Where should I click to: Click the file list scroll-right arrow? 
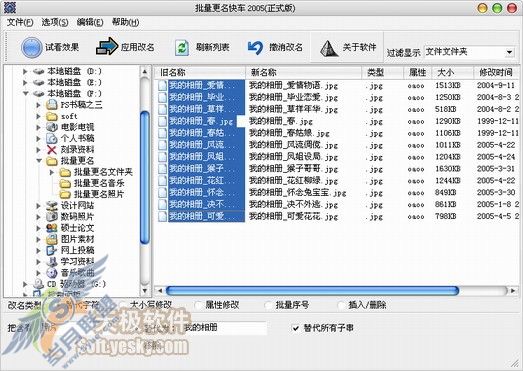point(513,291)
